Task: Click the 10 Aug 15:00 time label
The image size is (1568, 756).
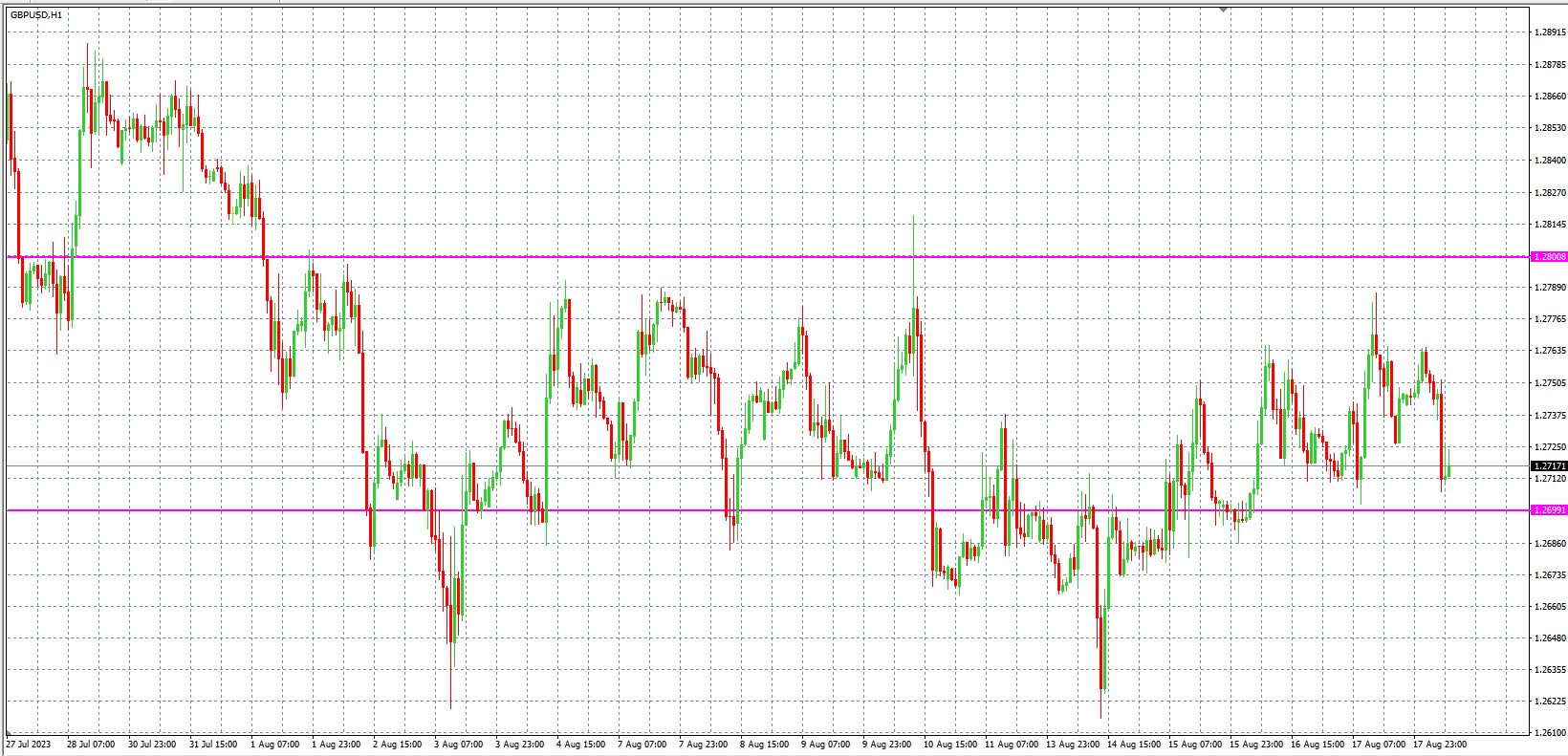Action: pyautogui.click(x=949, y=745)
